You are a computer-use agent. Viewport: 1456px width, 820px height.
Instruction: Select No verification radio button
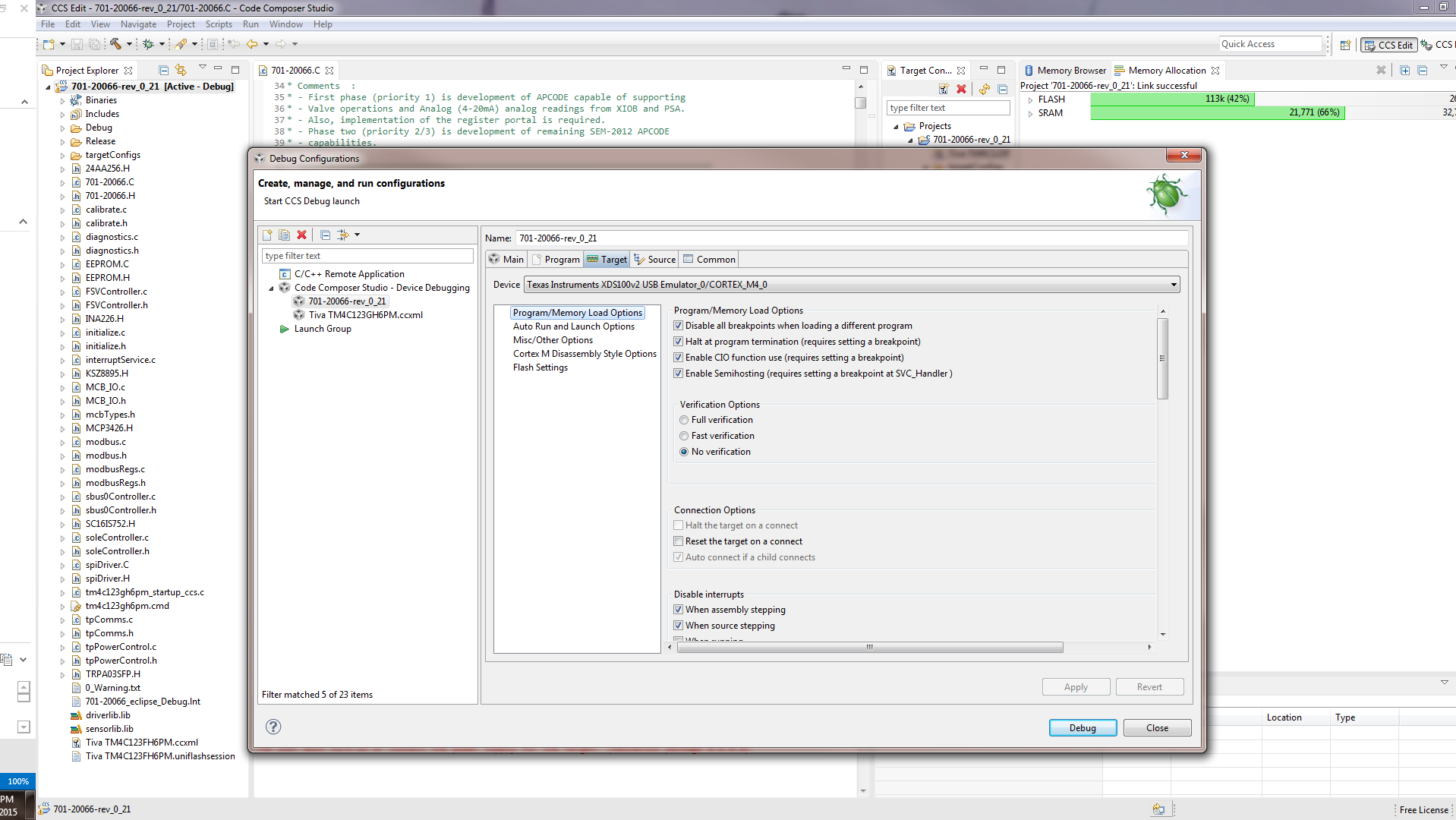[x=684, y=452]
